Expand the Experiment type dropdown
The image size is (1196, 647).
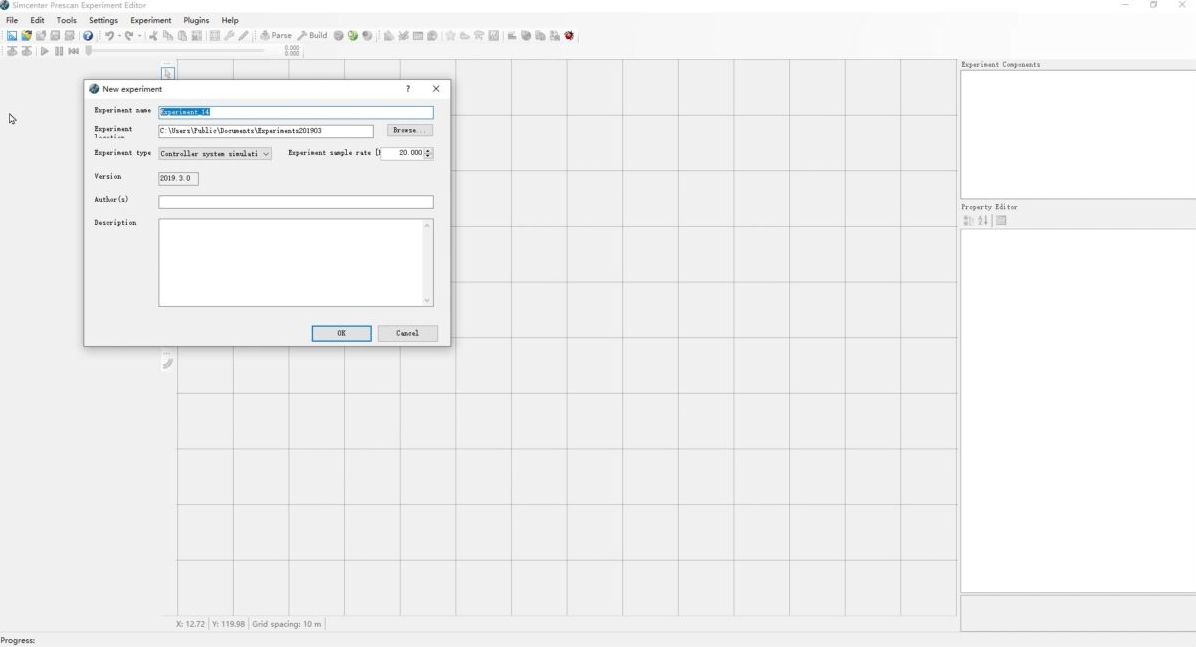(x=266, y=154)
